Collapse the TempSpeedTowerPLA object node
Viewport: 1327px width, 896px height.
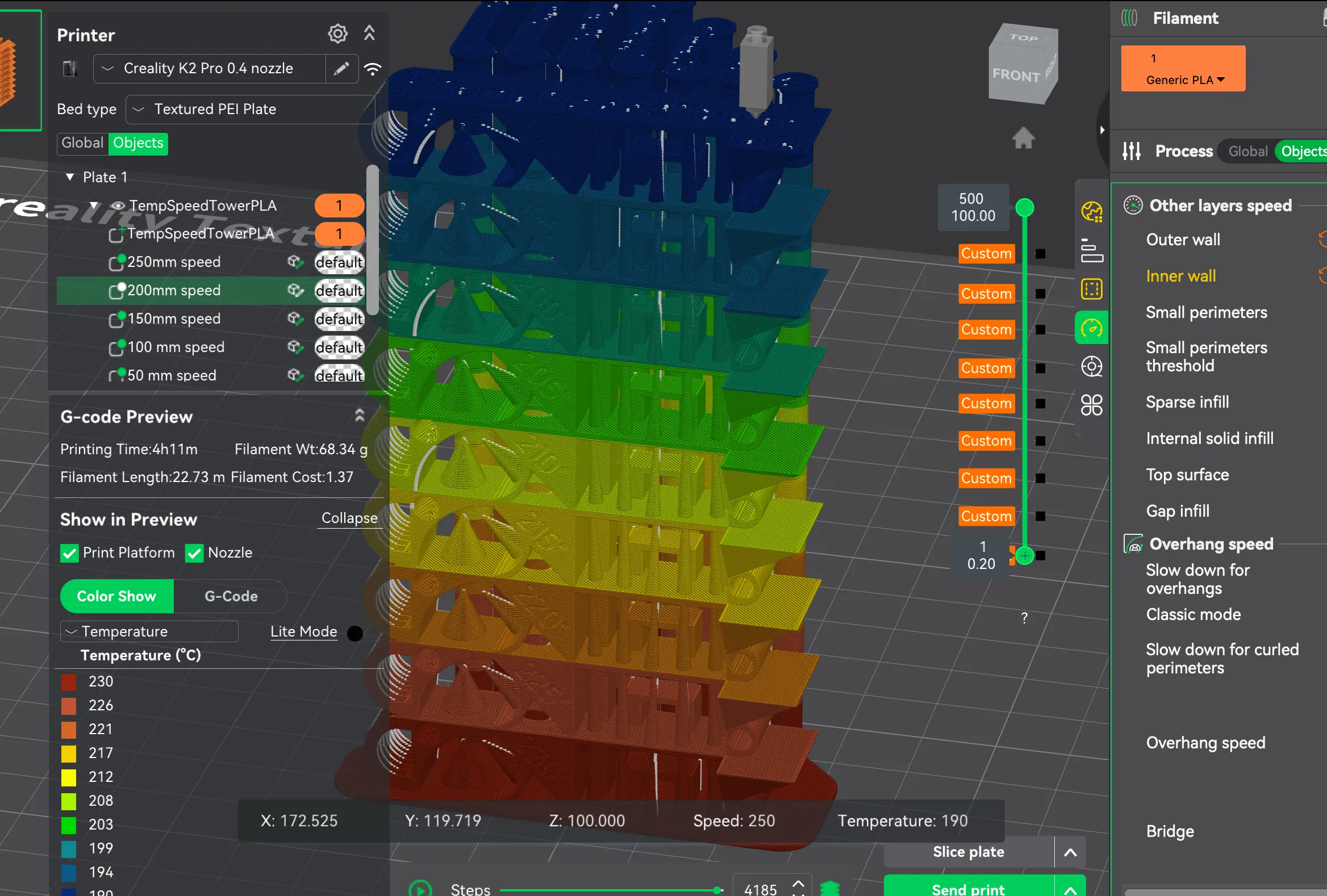[94, 206]
